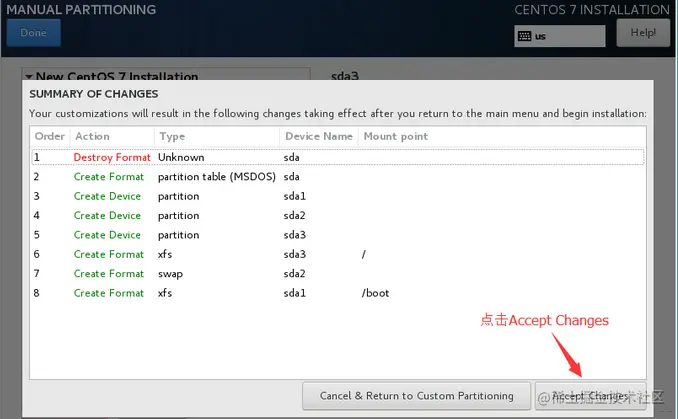Click Device Name column header

(319, 136)
